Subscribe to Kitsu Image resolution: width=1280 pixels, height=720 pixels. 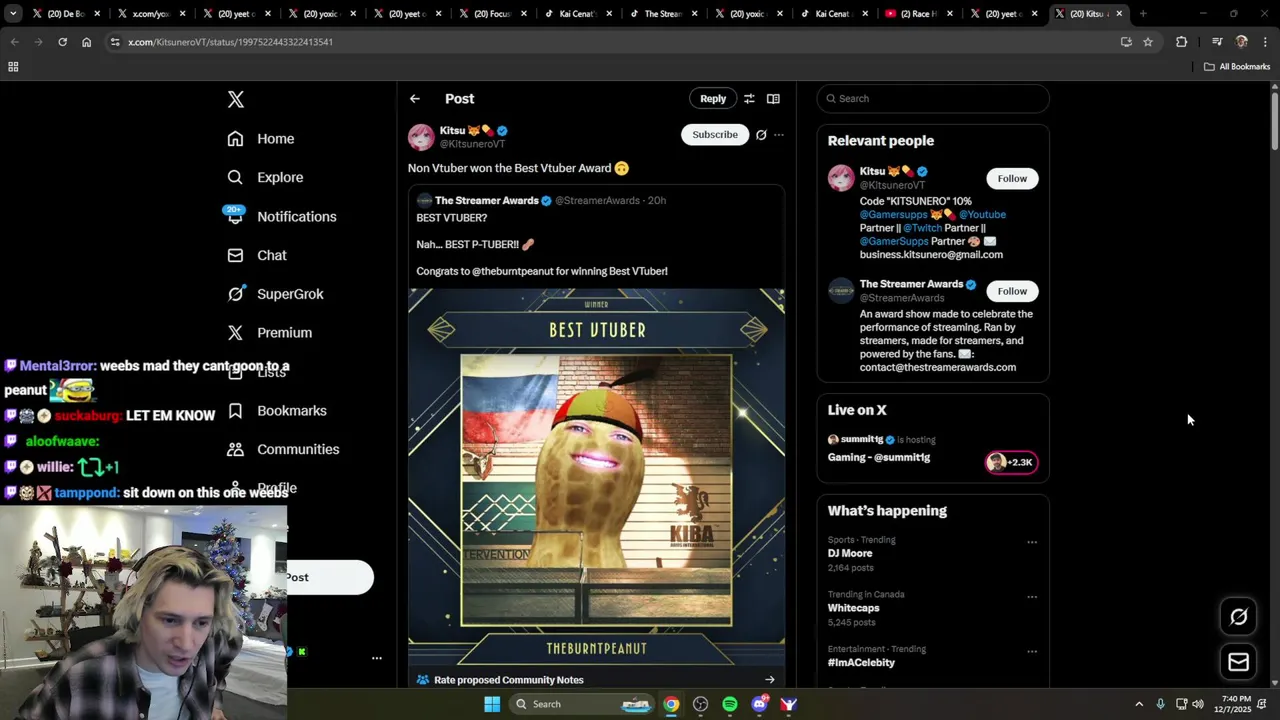pos(715,135)
